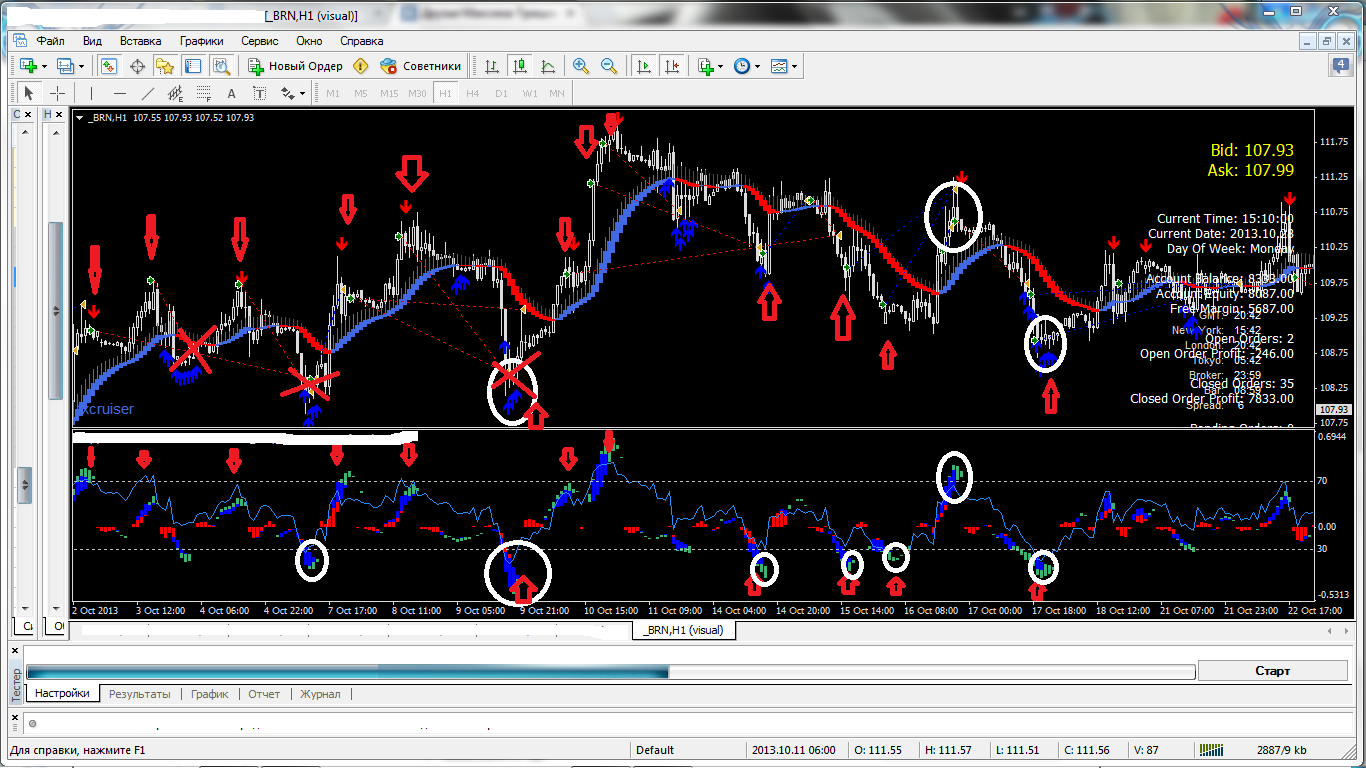Switch timeframe to D1
The height and width of the screenshot is (768, 1366).
[501, 93]
